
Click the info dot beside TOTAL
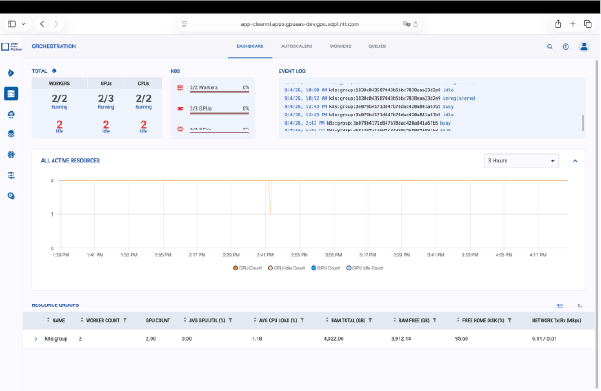pos(54,71)
